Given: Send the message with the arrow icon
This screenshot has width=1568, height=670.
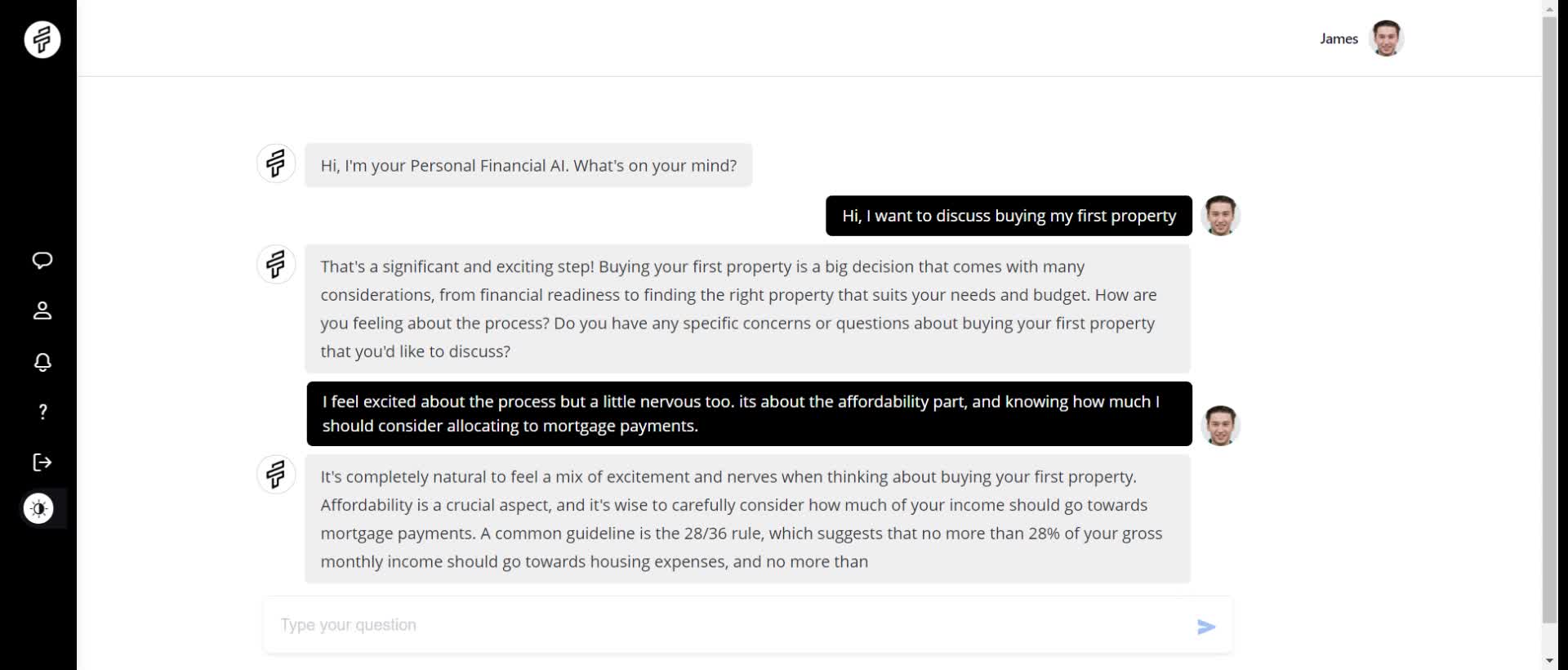Looking at the screenshot, I should click(1206, 627).
